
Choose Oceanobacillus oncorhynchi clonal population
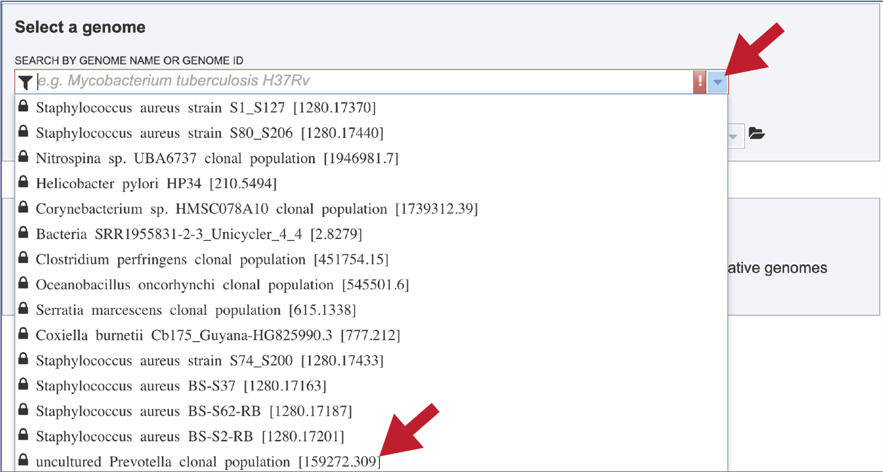221,285
